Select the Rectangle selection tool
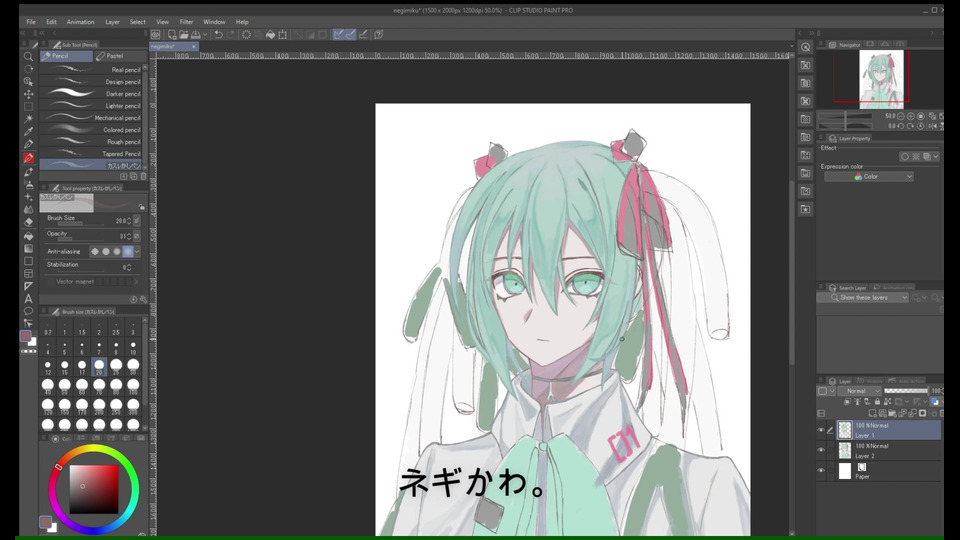 point(28,107)
